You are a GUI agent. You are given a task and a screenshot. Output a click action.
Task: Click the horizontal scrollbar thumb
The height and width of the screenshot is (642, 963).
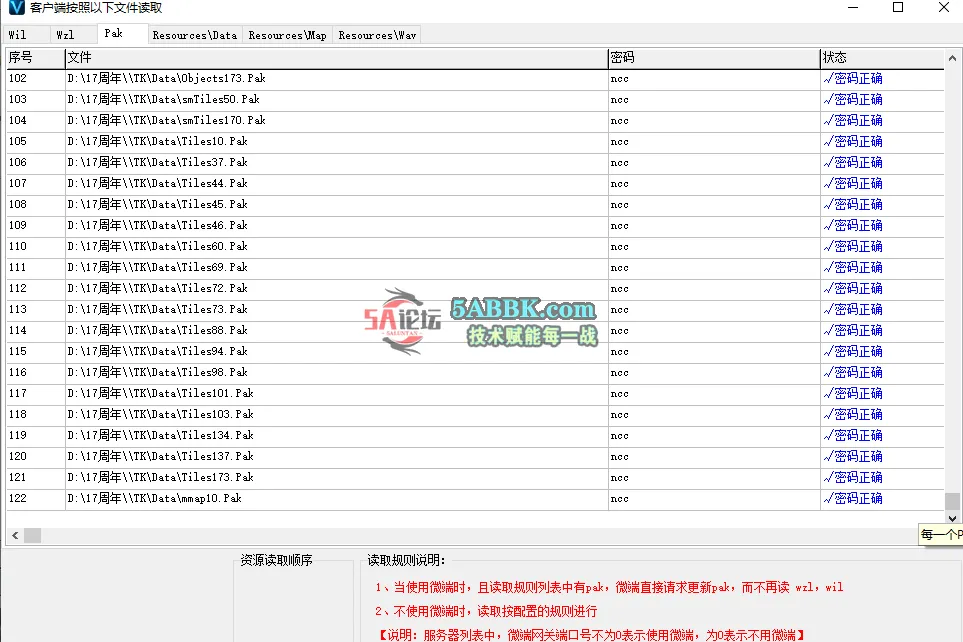click(33, 536)
